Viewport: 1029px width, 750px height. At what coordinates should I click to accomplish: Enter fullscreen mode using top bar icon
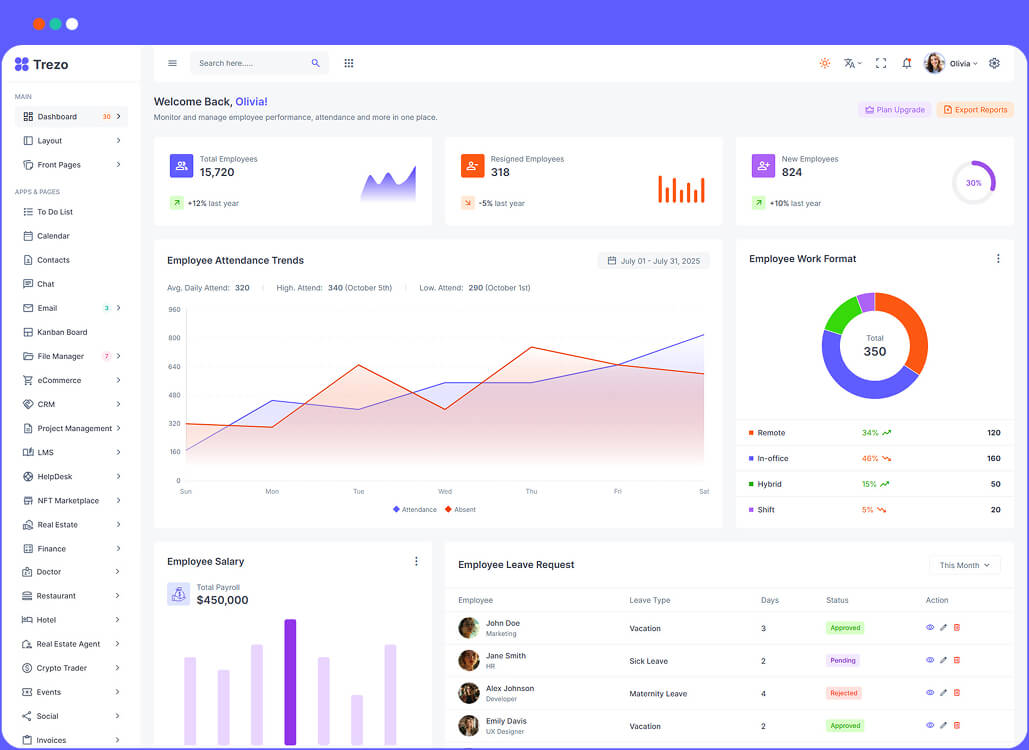click(x=881, y=63)
